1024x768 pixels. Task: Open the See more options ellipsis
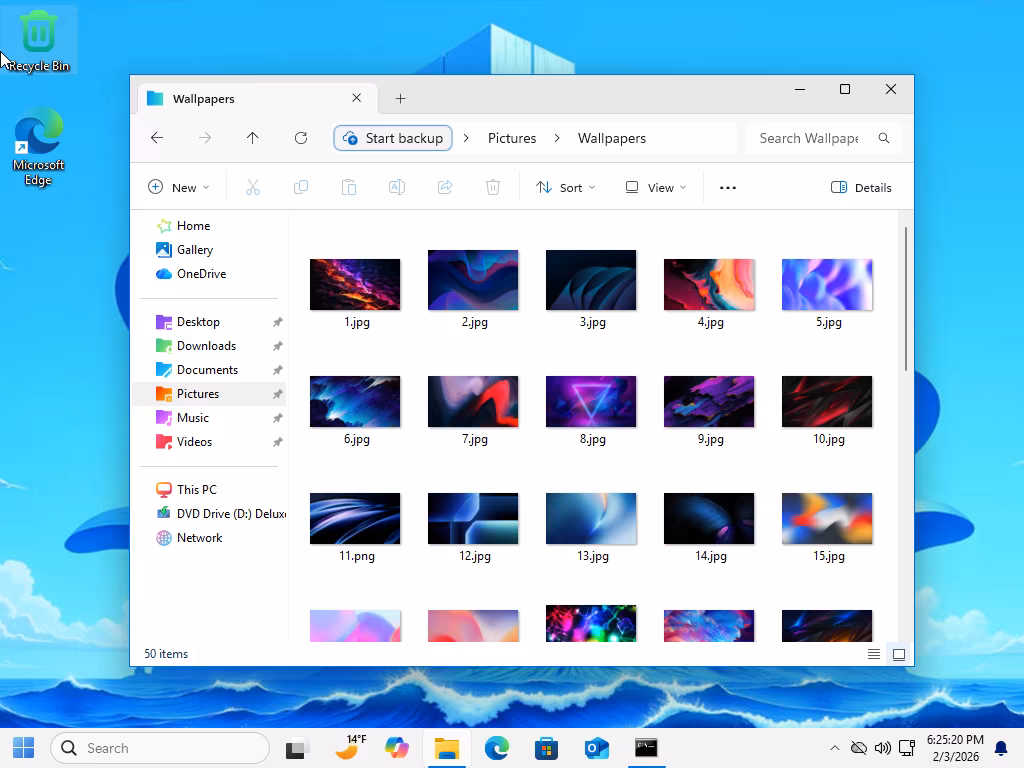[728, 187]
